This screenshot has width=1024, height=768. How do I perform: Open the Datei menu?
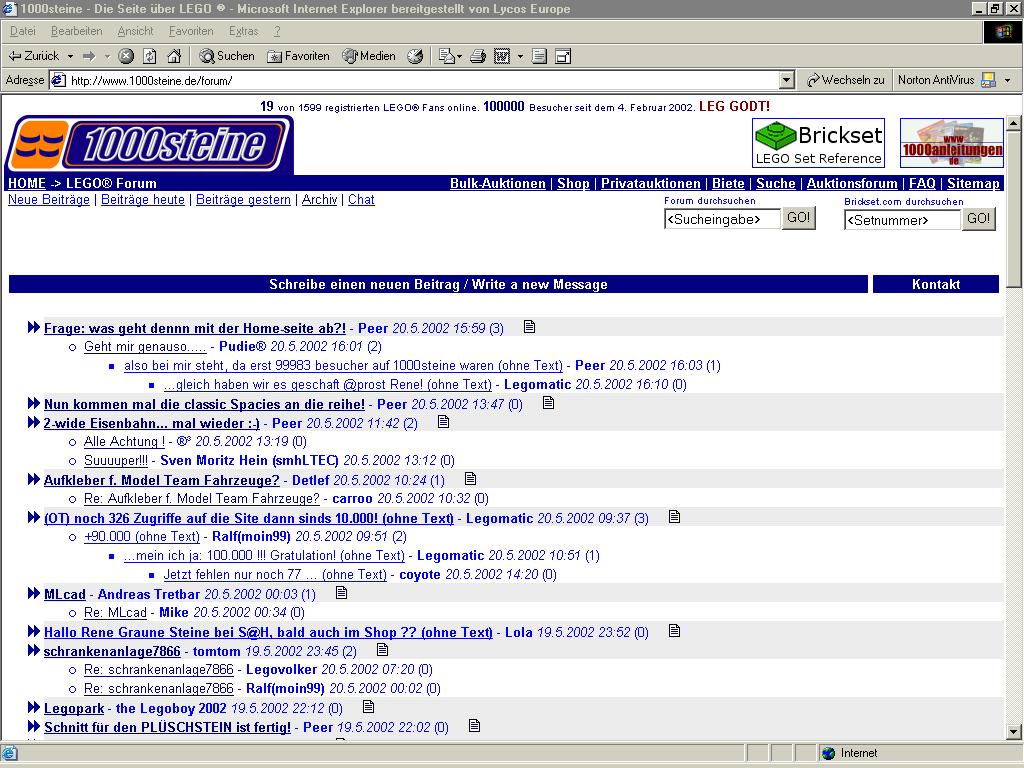(x=23, y=31)
